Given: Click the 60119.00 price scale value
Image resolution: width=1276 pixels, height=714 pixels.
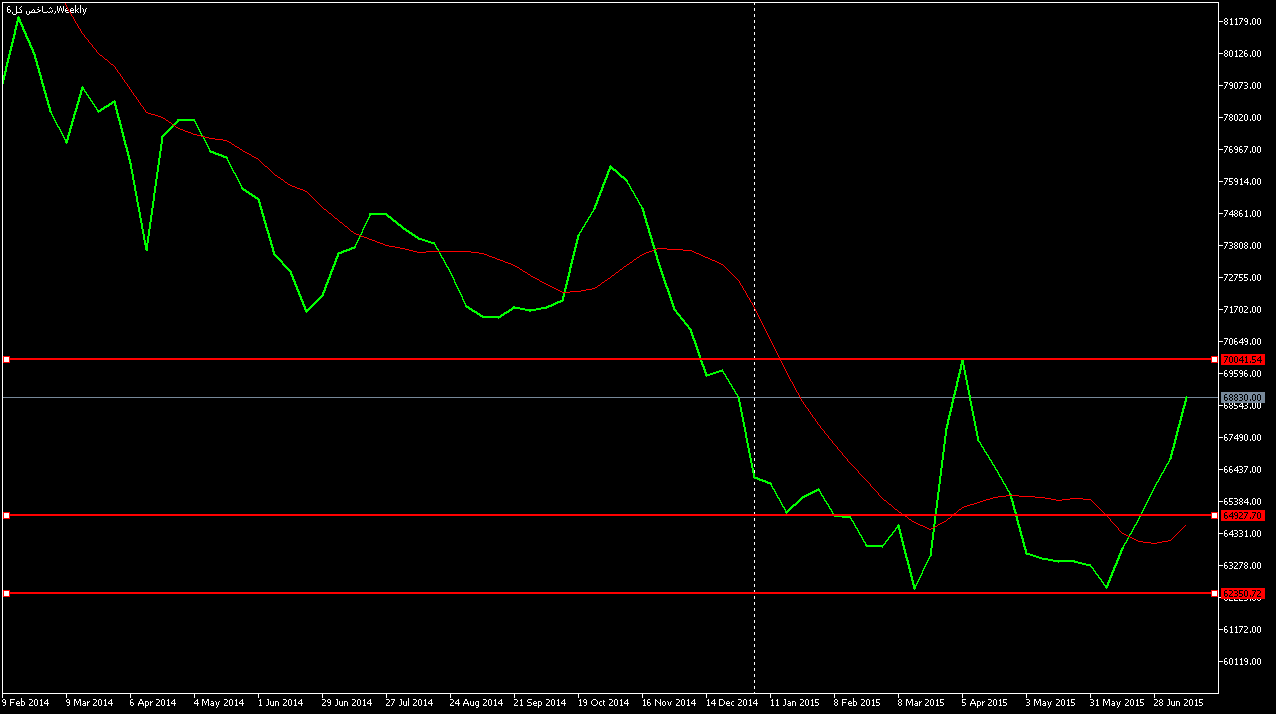Looking at the screenshot, I should (x=1244, y=662).
